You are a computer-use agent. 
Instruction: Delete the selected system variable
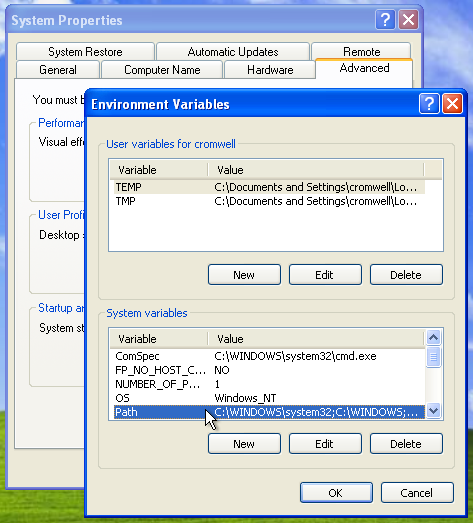click(x=406, y=444)
